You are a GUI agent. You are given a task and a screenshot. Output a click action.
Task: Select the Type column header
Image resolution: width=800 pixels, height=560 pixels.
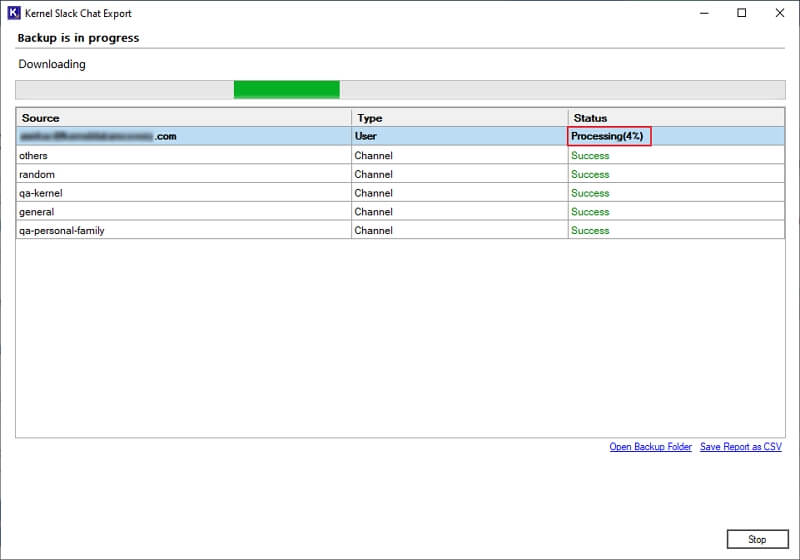460,118
